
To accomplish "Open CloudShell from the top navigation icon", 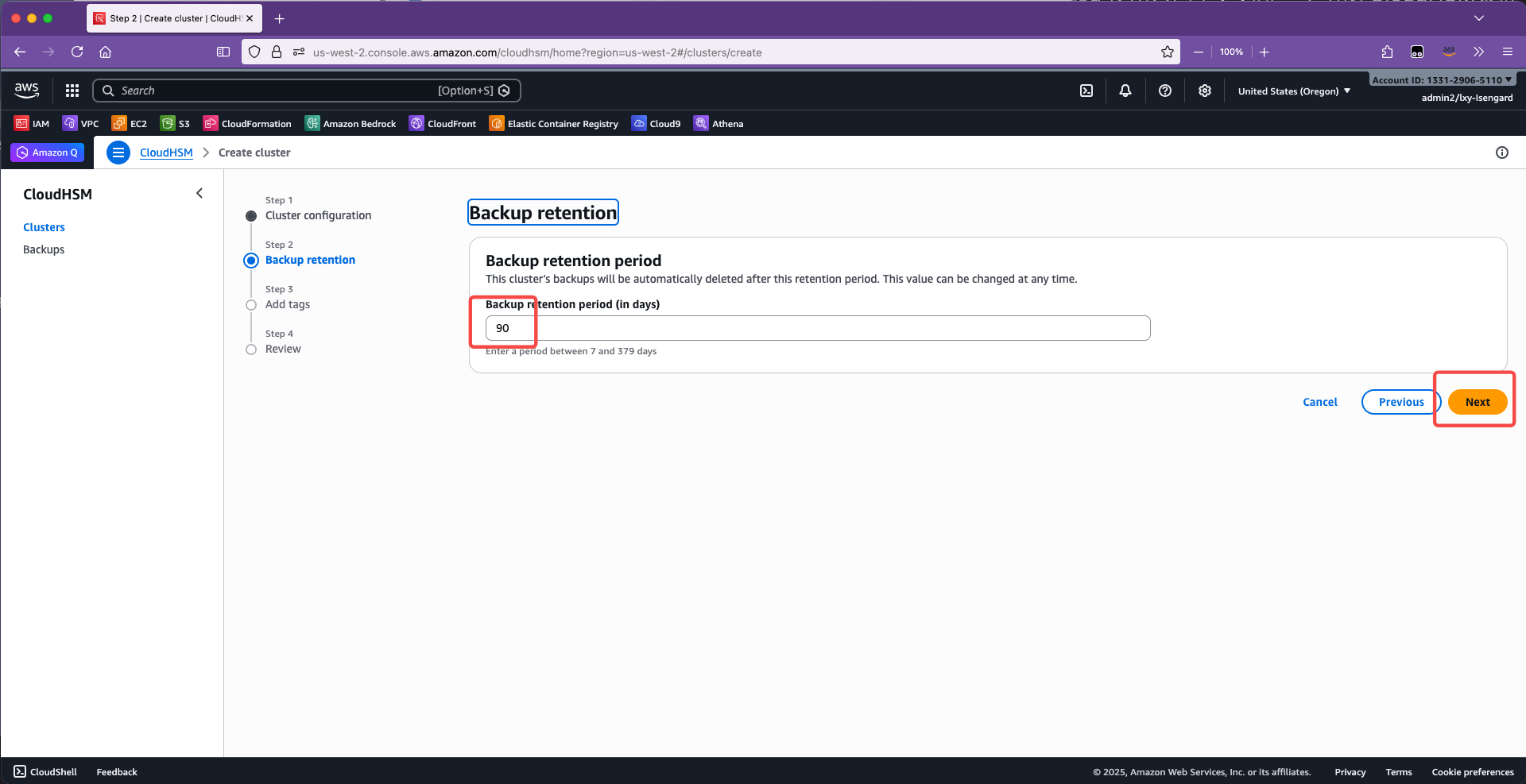I will point(1086,91).
